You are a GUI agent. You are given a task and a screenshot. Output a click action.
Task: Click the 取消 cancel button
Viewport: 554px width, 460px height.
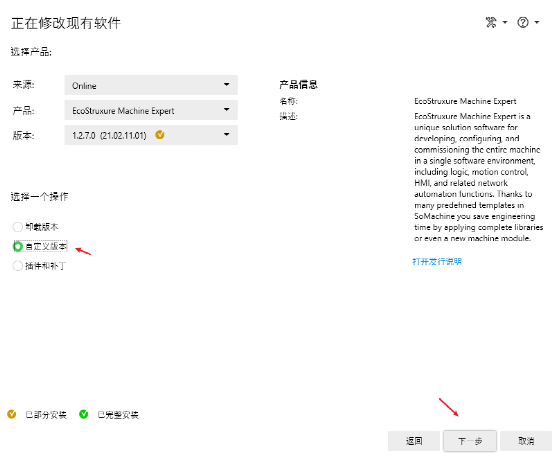[526, 441]
